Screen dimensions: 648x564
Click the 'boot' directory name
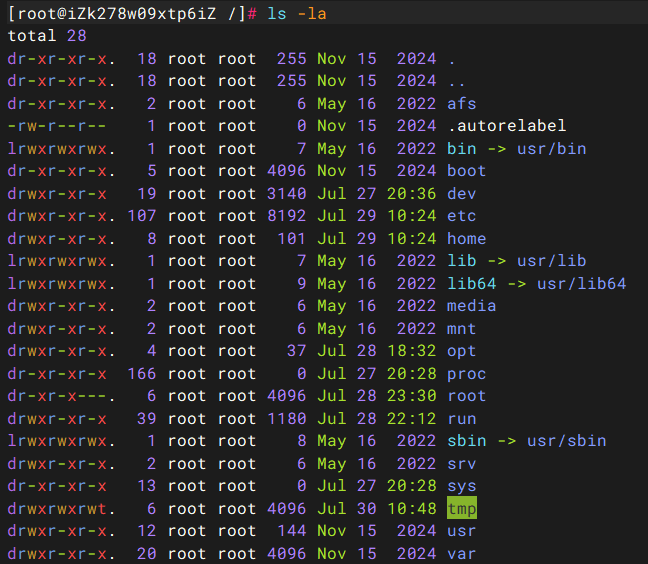click(x=466, y=171)
